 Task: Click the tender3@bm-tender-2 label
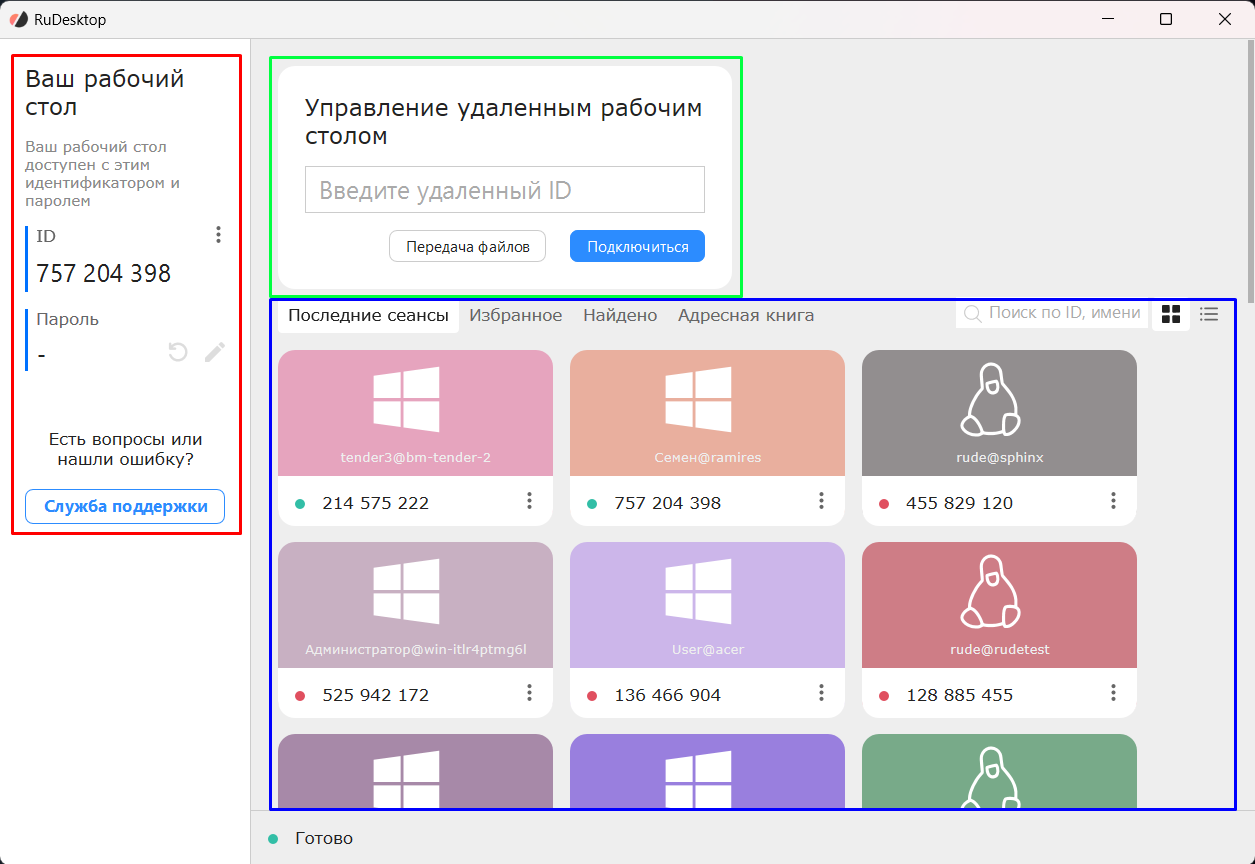415,457
